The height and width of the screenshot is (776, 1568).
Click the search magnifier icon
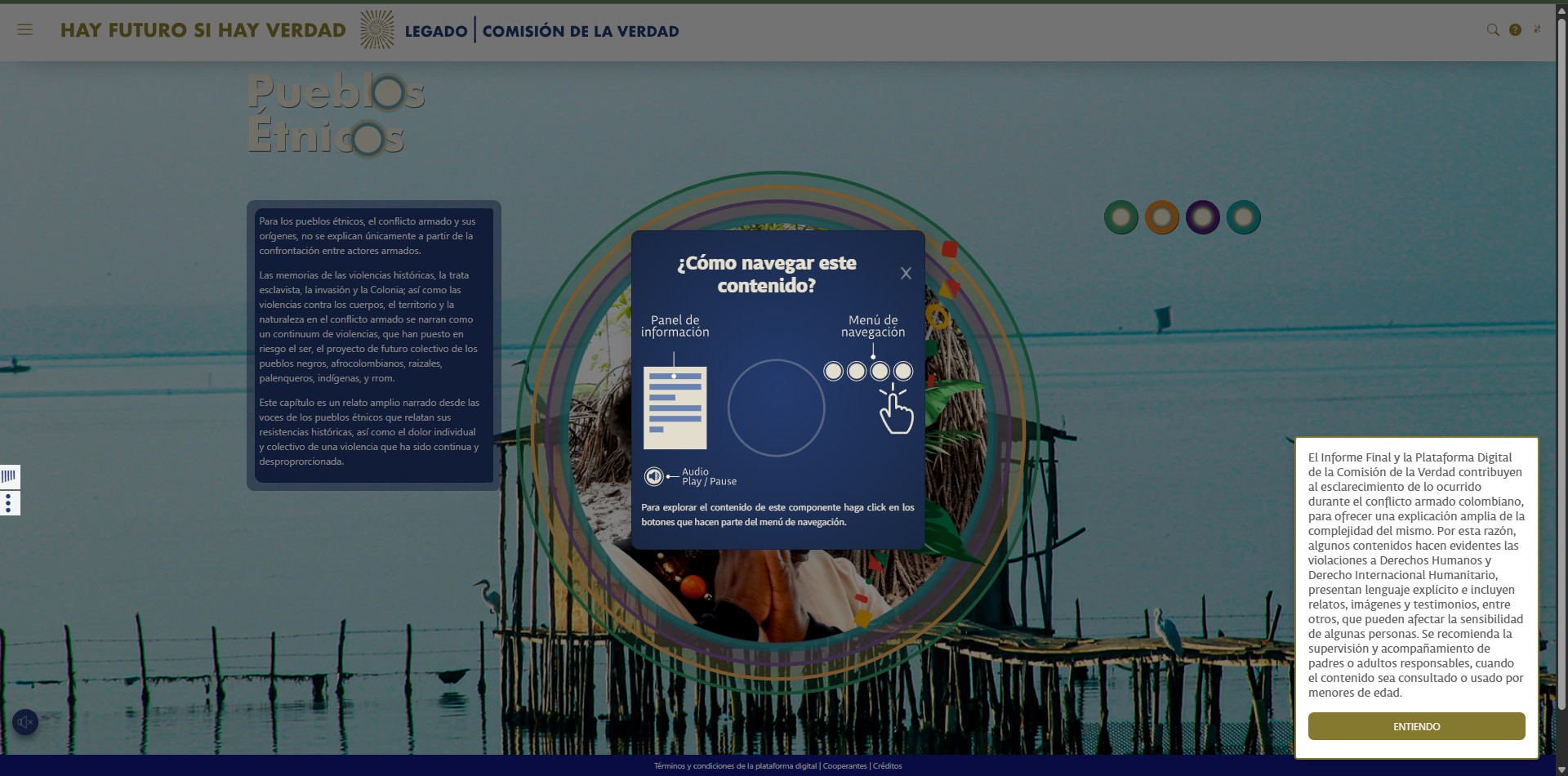coord(1493,30)
